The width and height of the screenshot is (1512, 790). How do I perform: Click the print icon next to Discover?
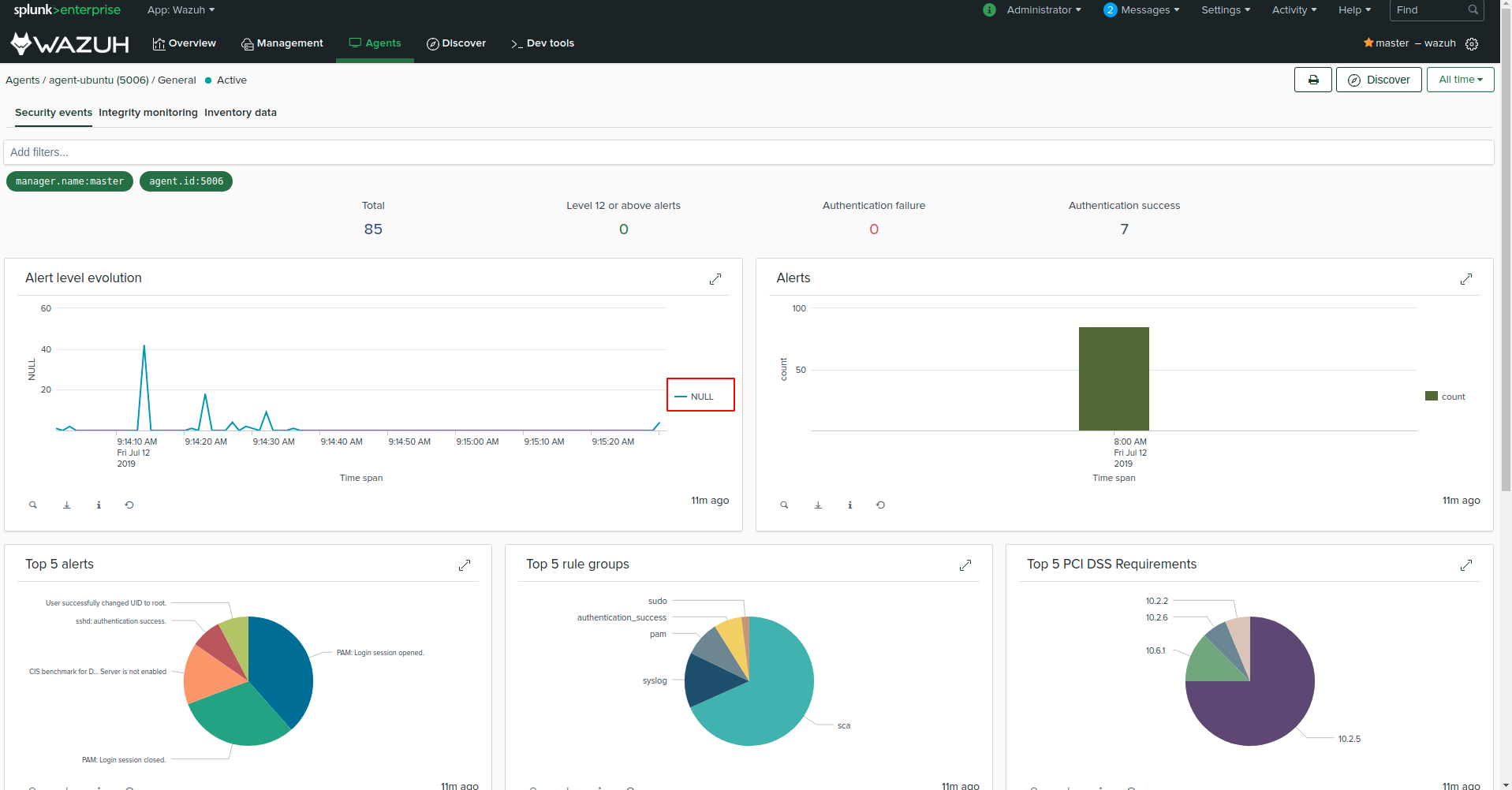pyautogui.click(x=1312, y=80)
